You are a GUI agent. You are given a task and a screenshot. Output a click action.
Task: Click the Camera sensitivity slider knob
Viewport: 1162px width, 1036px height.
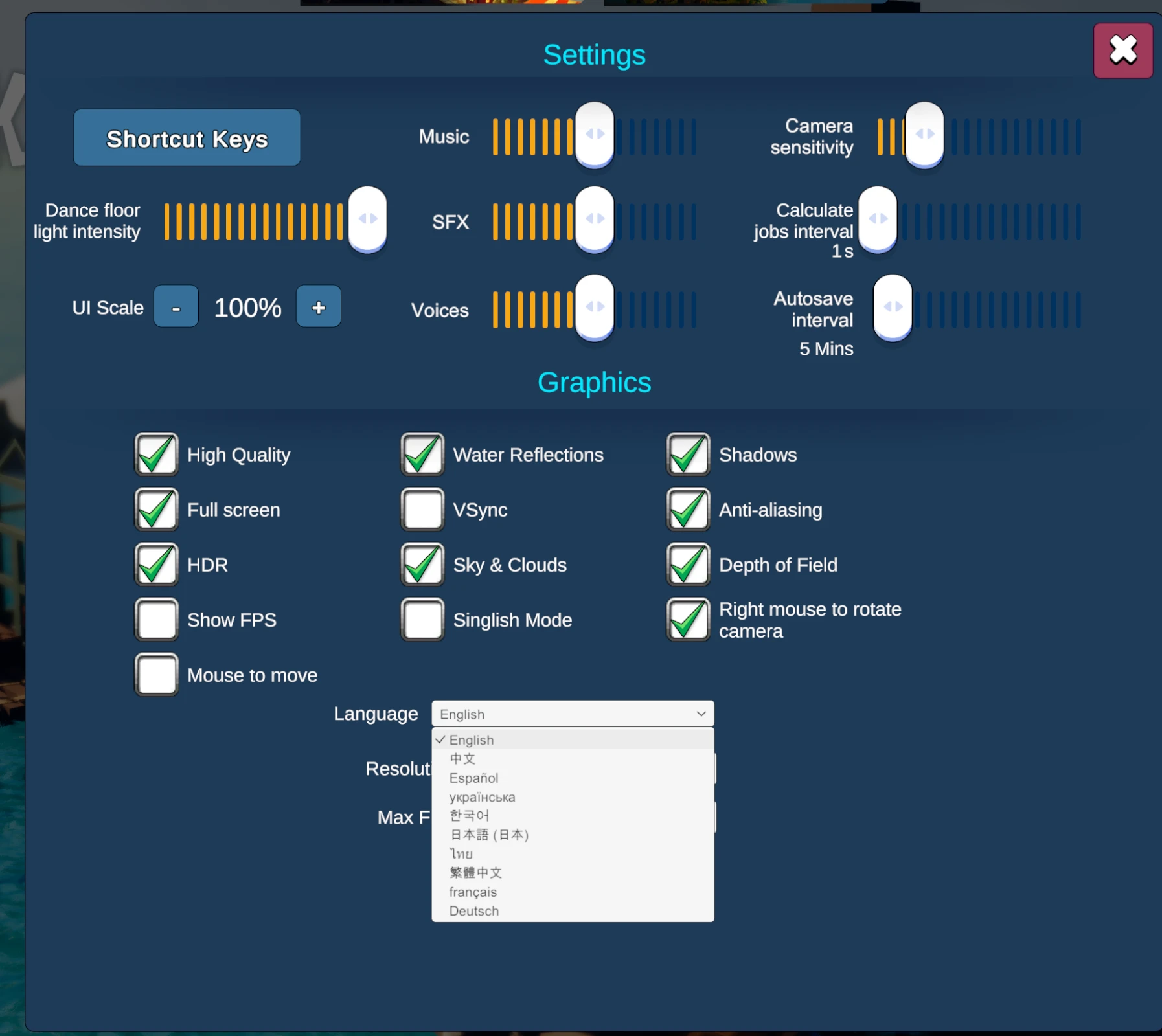[x=924, y=134]
